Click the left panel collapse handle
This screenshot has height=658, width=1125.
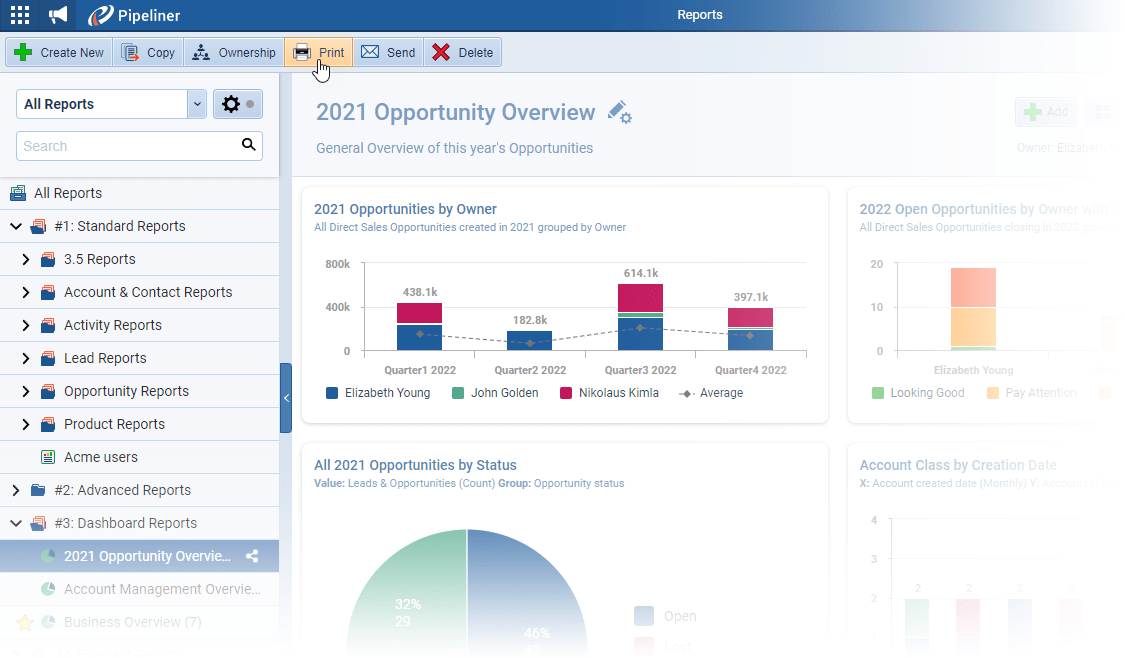click(x=286, y=398)
